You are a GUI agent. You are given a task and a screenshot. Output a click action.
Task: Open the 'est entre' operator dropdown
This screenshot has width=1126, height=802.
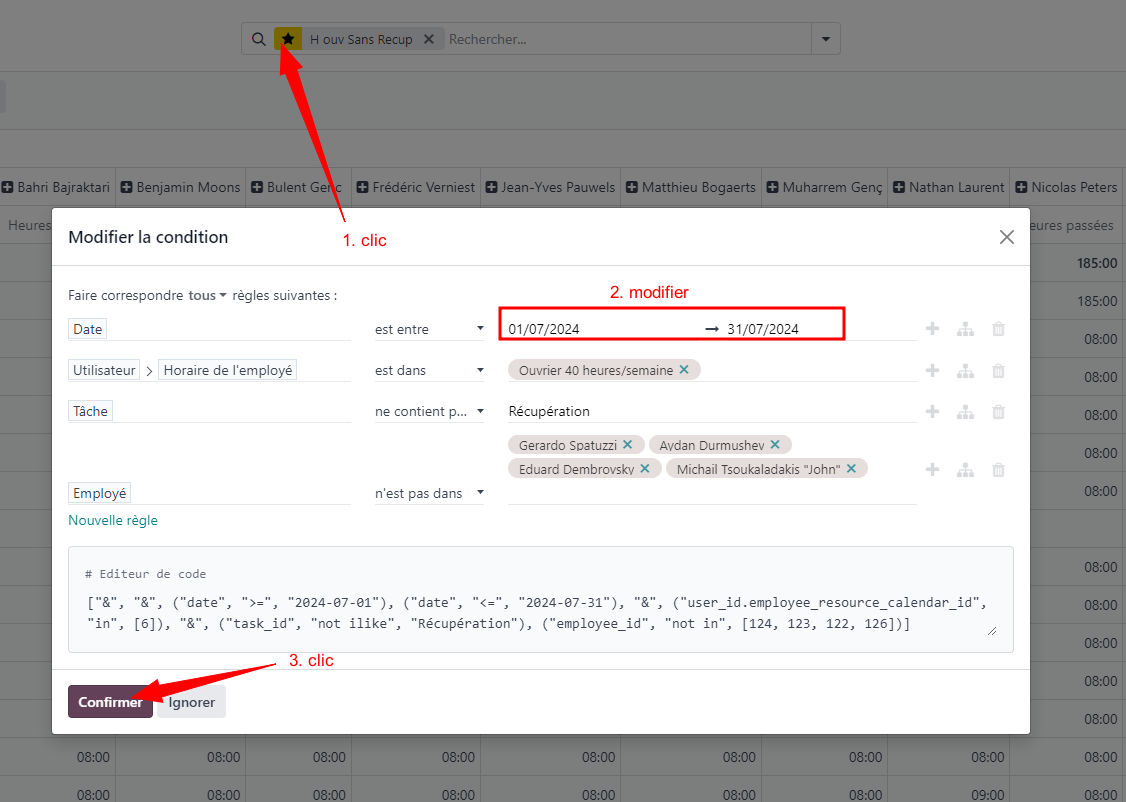[429, 329]
